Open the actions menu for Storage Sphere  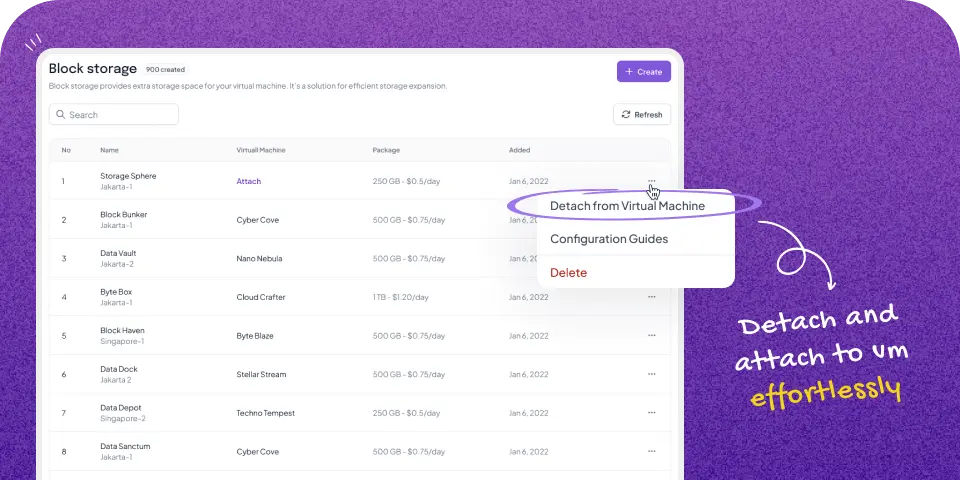[x=651, y=181]
